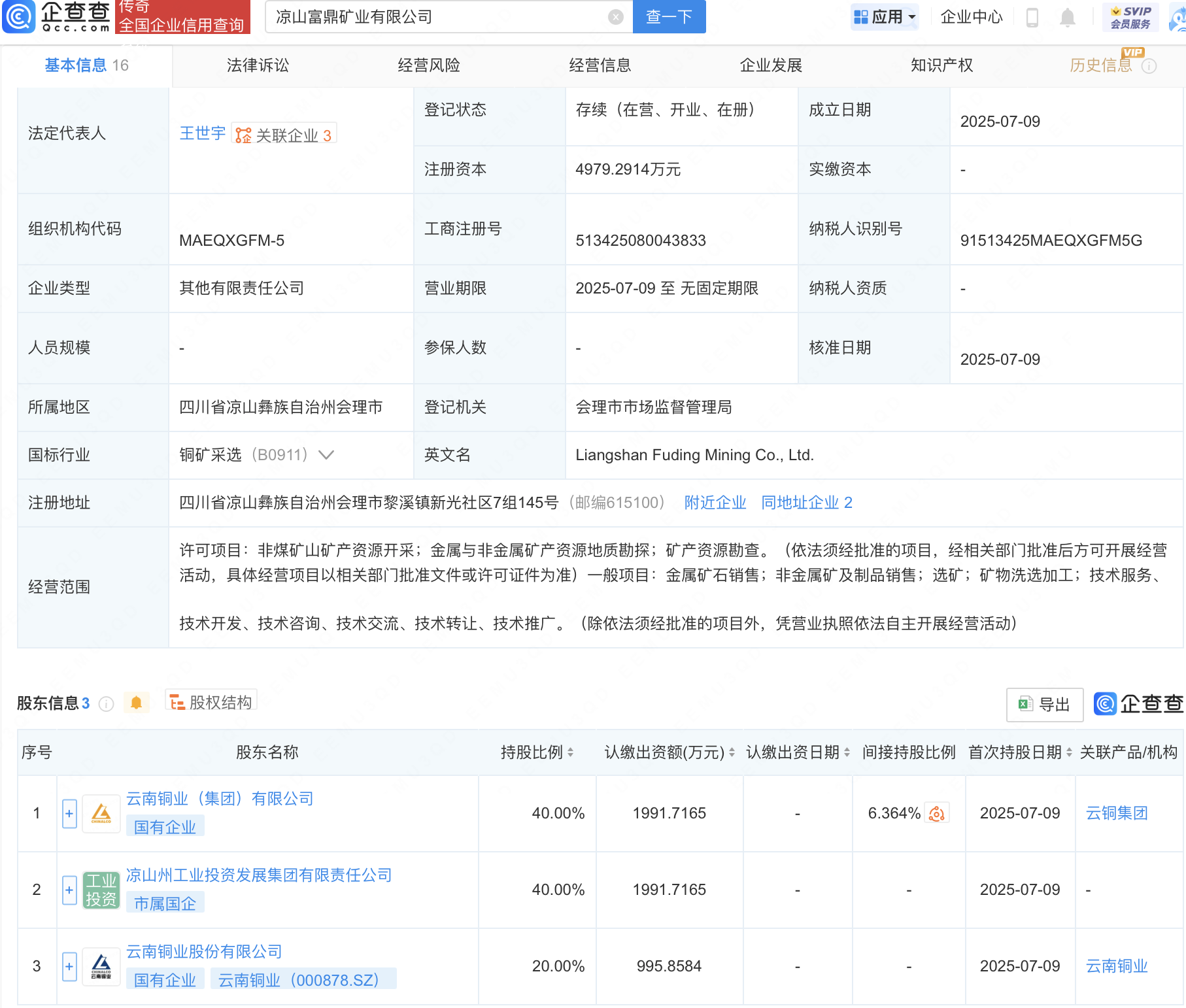Open 凉山州工业投资发展集团有限责任公司 link
The width and height of the screenshot is (1186, 1008).
click(x=259, y=875)
